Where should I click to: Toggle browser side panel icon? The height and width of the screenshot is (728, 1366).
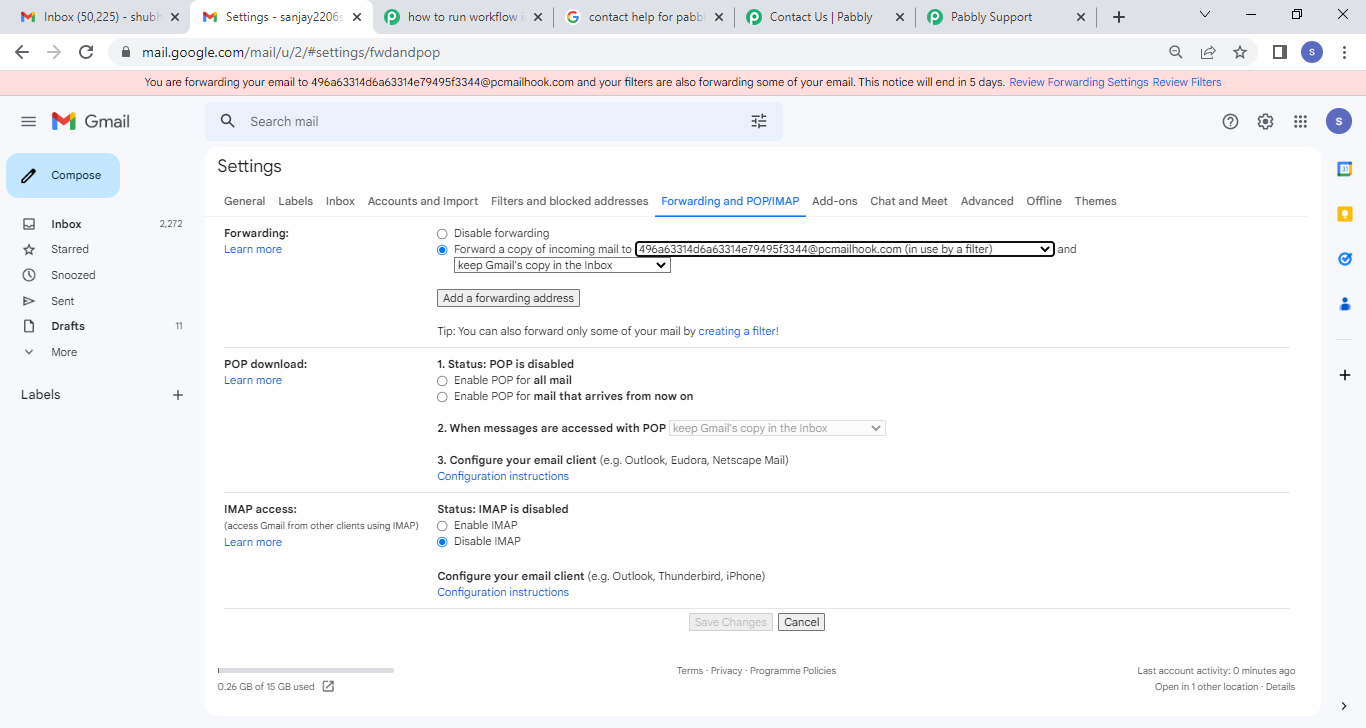pos(1279,52)
